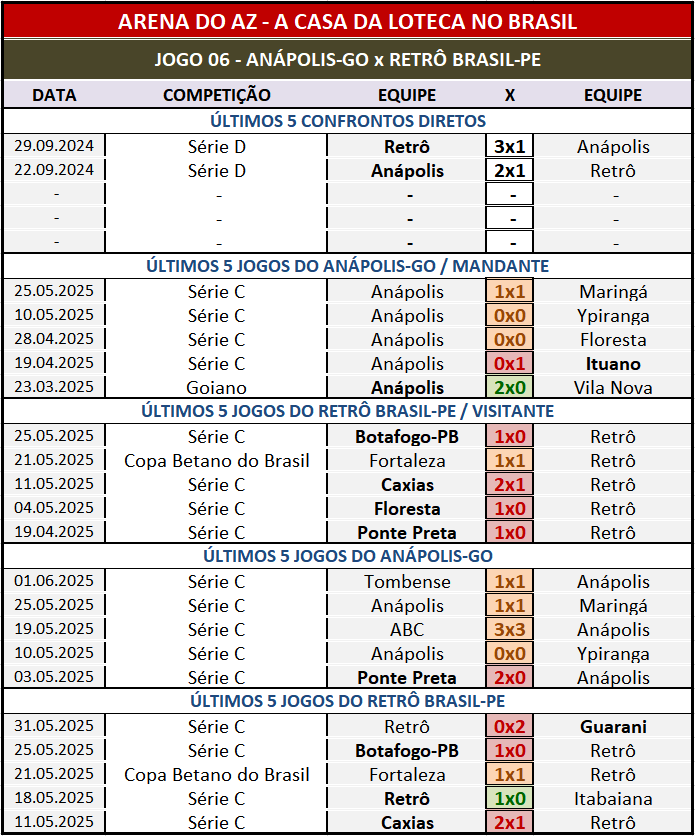
Task: Select the "ÚLTIMOS 5 CONFRONTOS DIRETOS" section header
Action: [347, 121]
